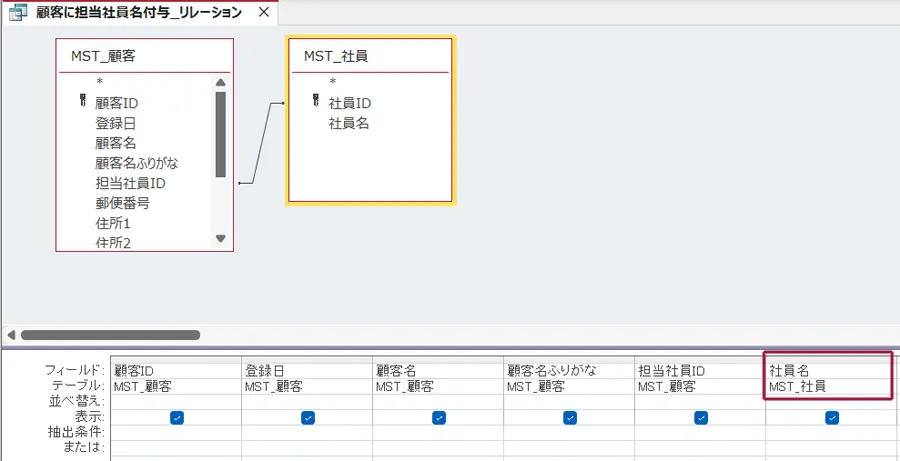Viewport: 900px width, 461px height.
Task: Click the key icon beside 社員ID
Action: [x=315, y=102]
